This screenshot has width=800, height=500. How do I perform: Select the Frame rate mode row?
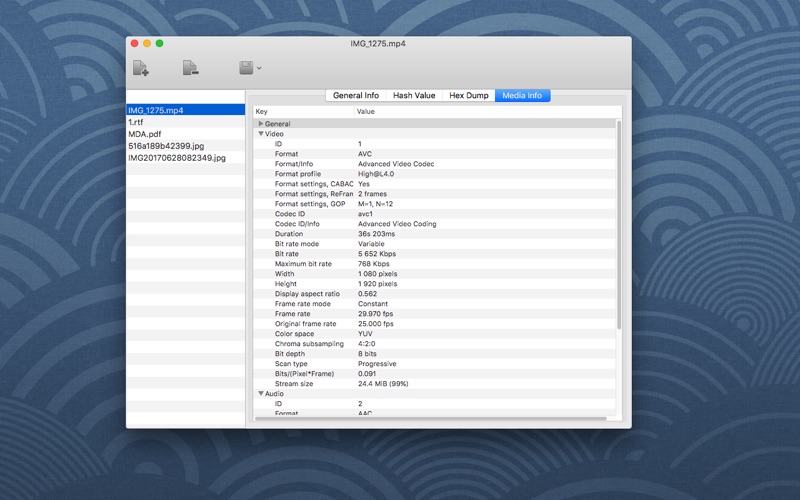click(x=435, y=304)
